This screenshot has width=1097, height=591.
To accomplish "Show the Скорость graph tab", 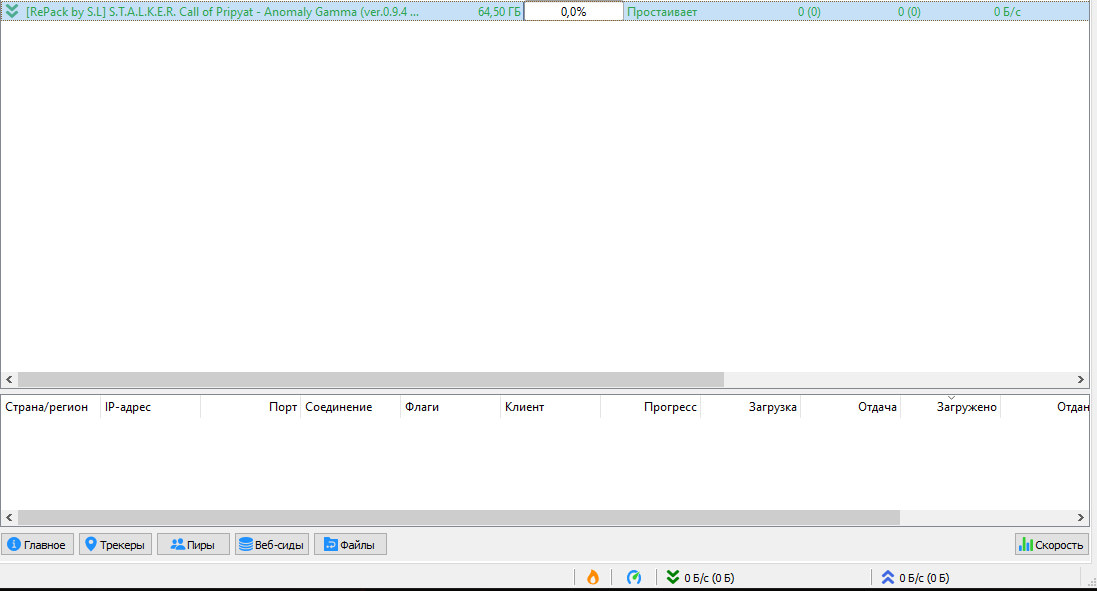I will pos(1051,545).
